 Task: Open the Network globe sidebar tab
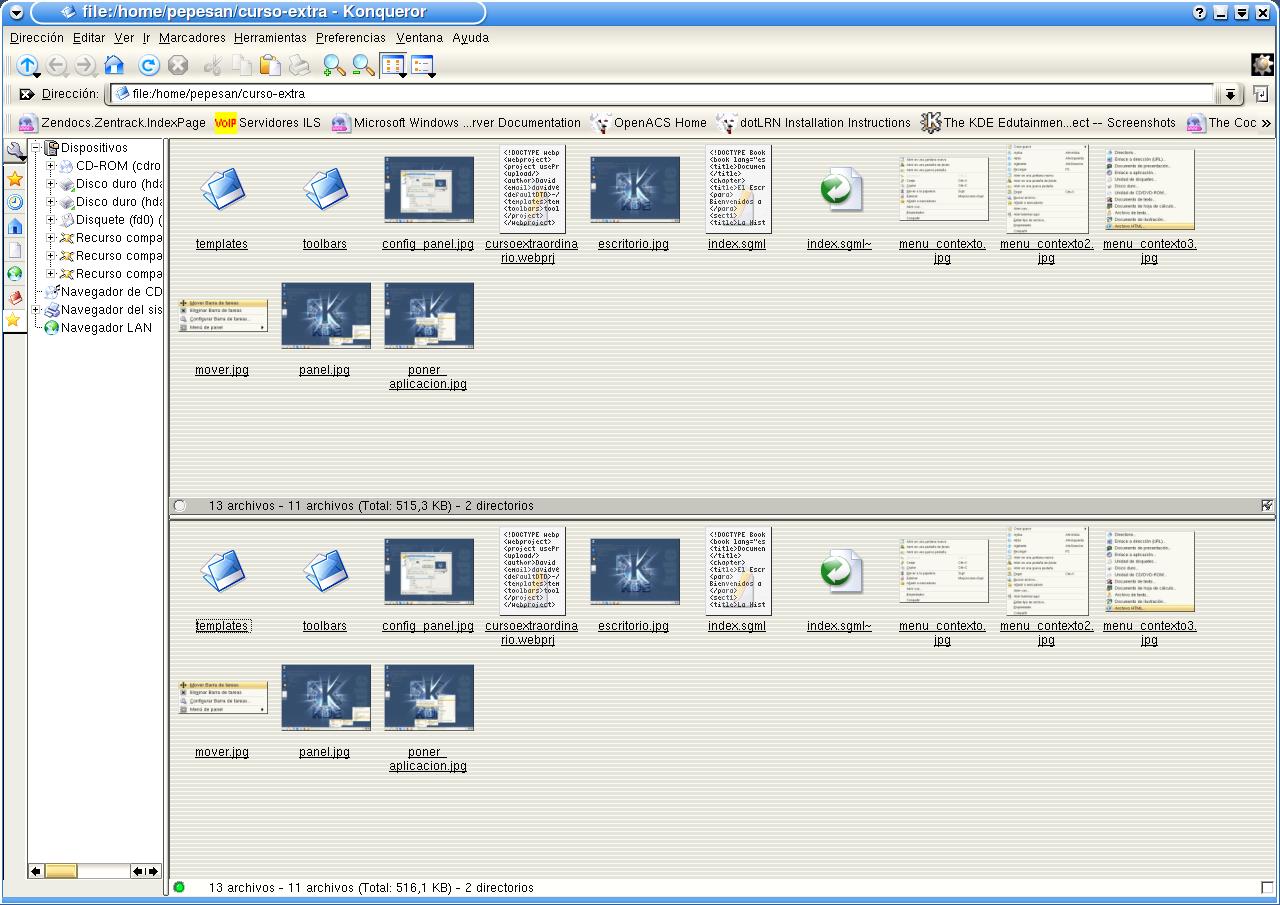click(15, 274)
